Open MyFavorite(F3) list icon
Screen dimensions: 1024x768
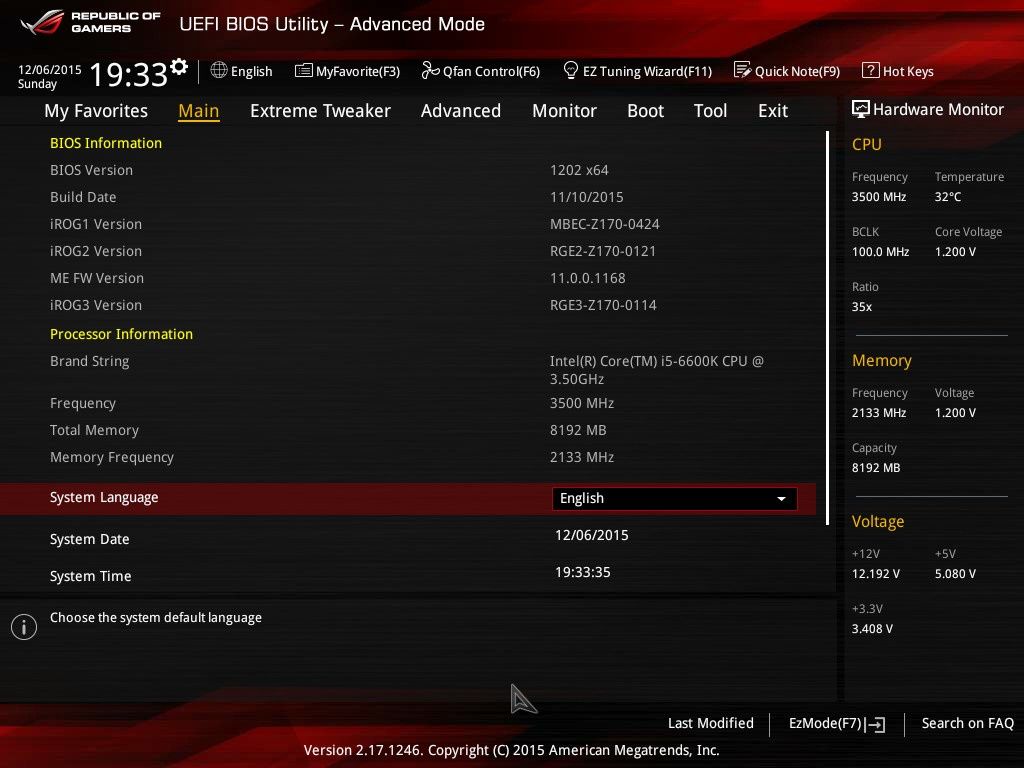click(x=304, y=71)
